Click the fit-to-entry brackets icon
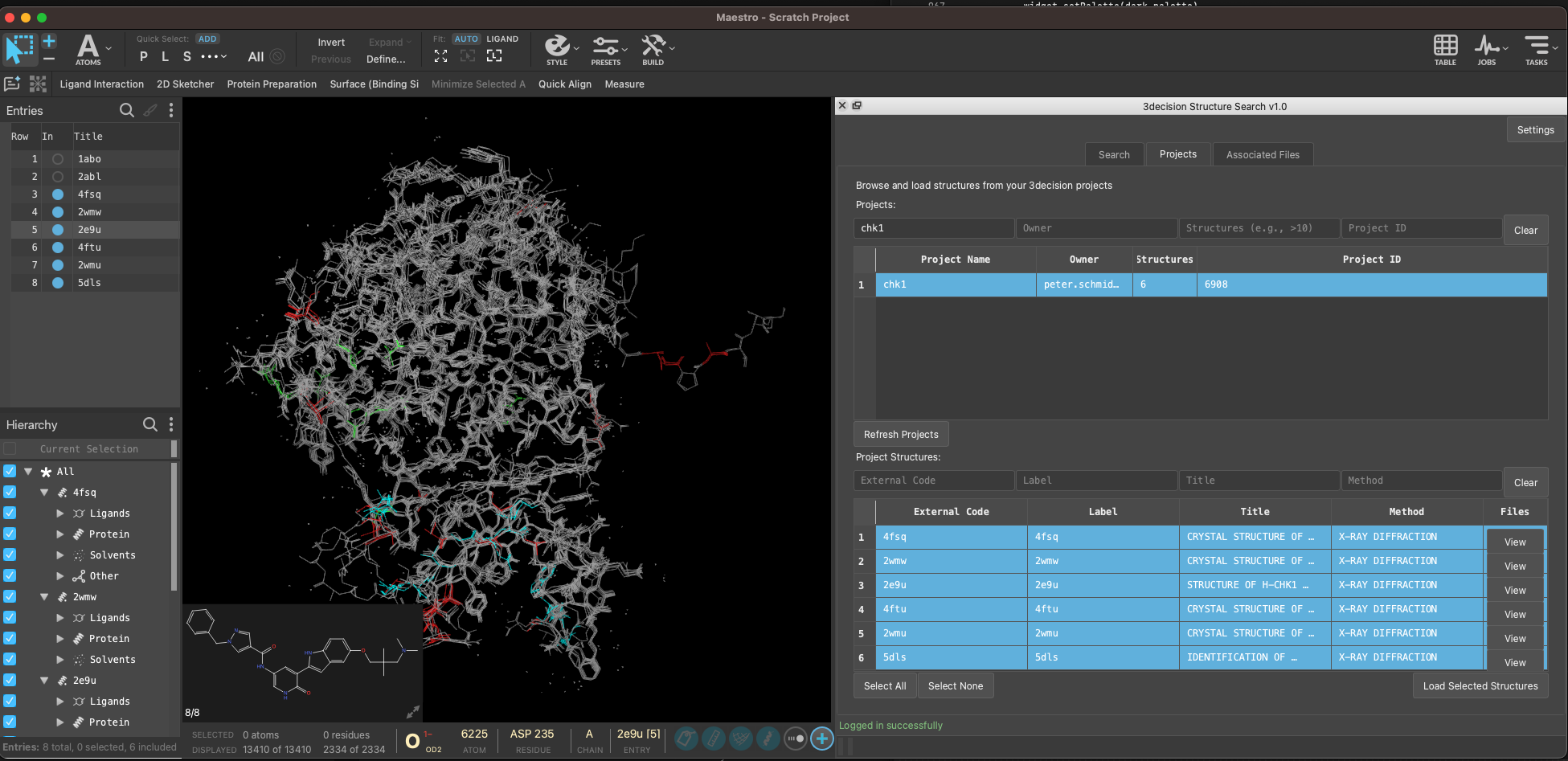Screen dimensions: 1568x761 [x=494, y=55]
